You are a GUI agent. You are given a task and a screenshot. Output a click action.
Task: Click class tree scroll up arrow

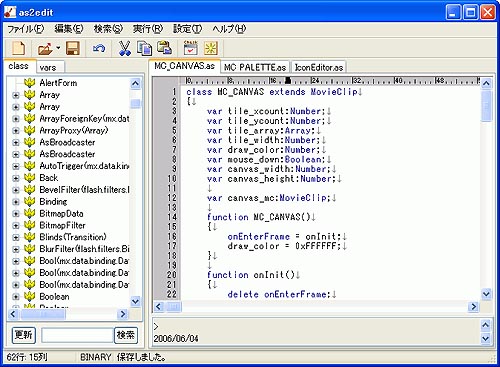pyautogui.click(x=135, y=83)
